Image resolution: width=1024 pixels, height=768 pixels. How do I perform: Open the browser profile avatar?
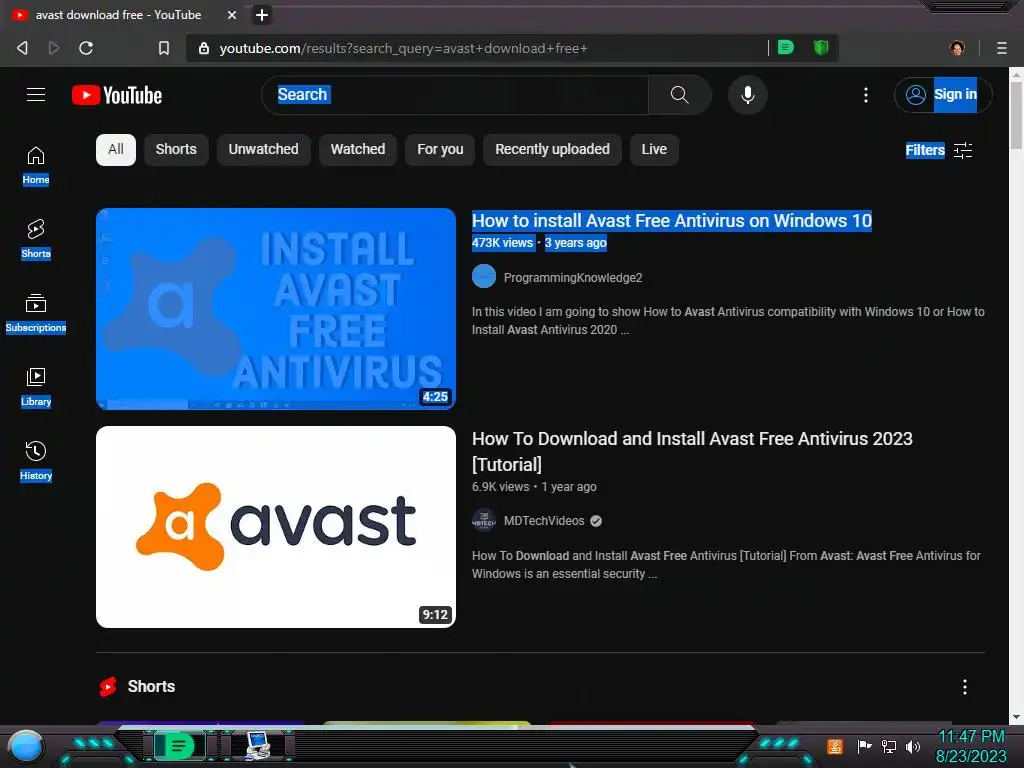click(x=957, y=48)
